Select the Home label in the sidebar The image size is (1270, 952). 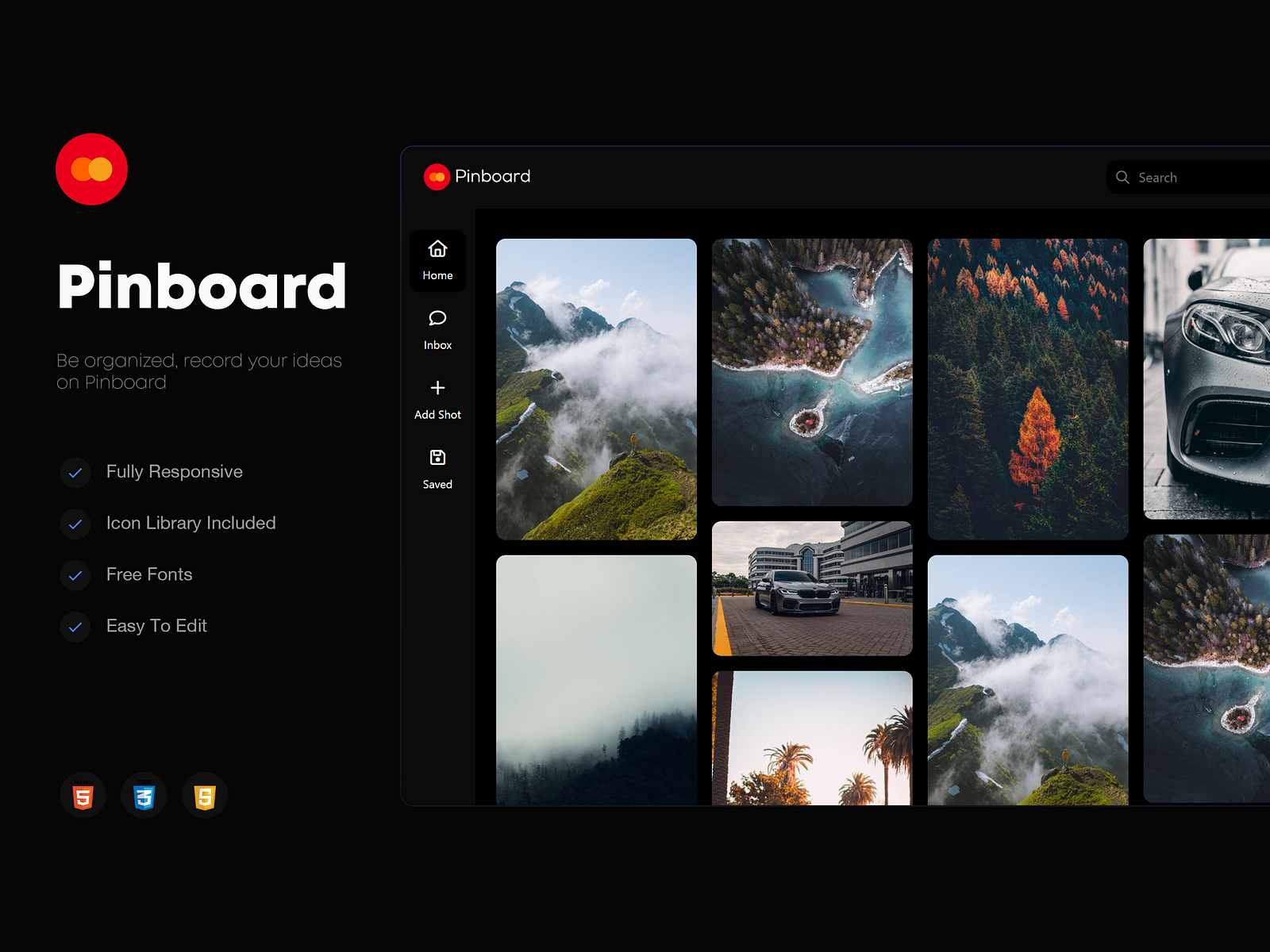(437, 274)
